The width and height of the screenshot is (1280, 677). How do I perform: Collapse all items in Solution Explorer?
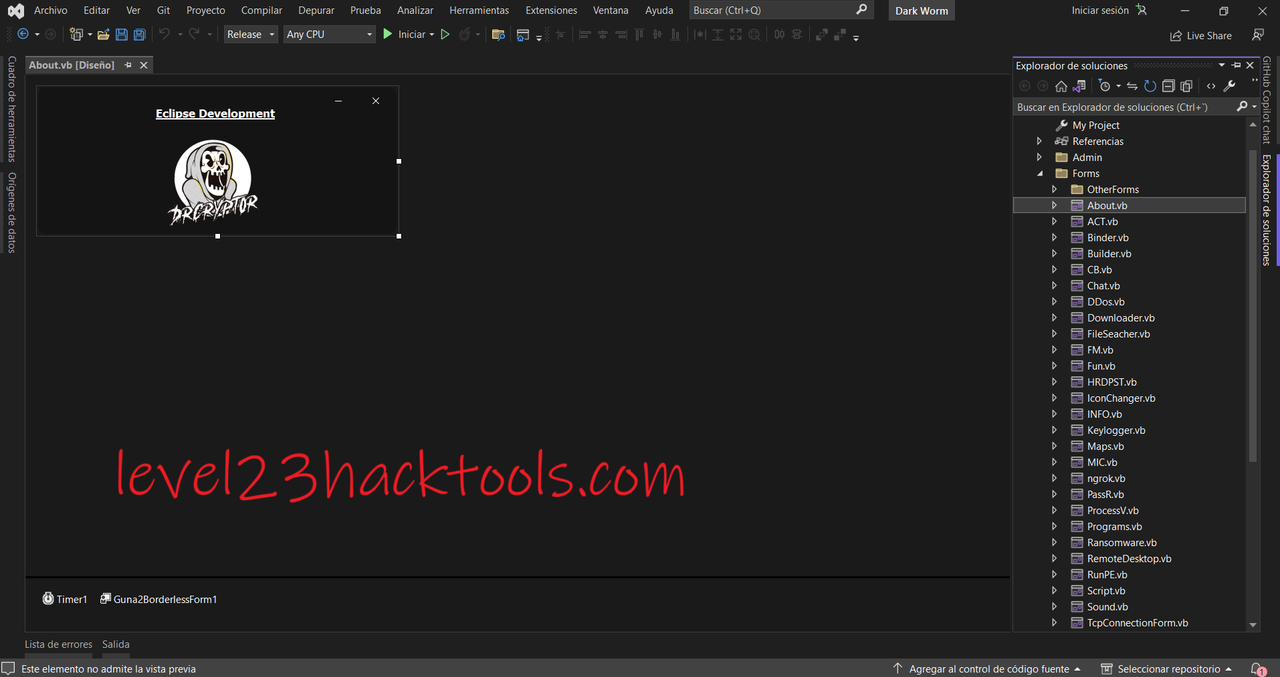point(1168,86)
